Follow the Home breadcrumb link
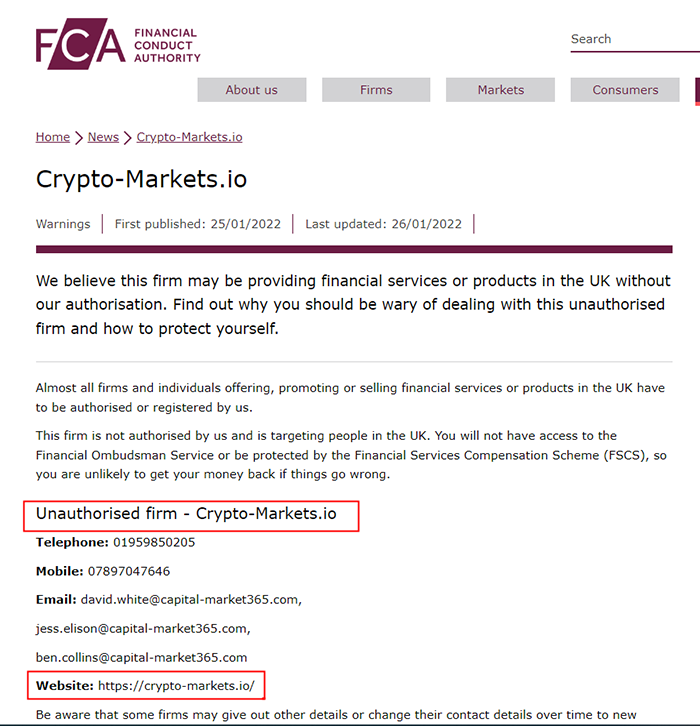Screen dimensions: 700x726 [x=53, y=137]
